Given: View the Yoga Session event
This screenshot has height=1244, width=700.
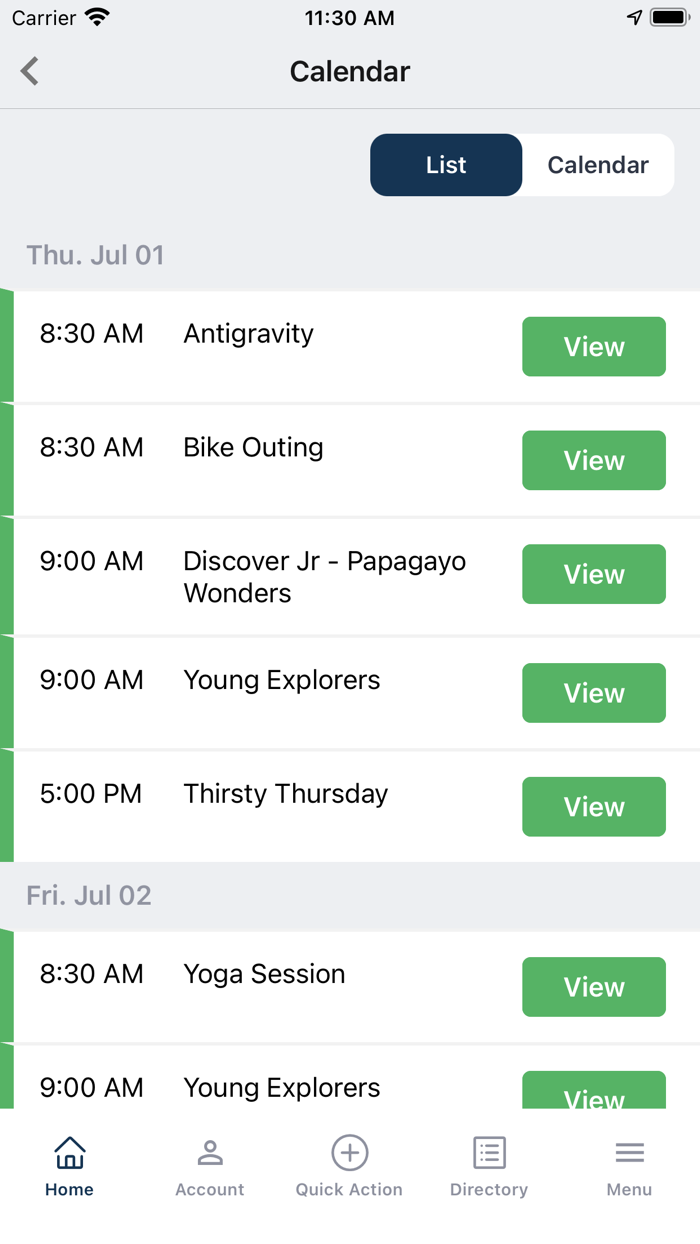Looking at the screenshot, I should click(594, 987).
